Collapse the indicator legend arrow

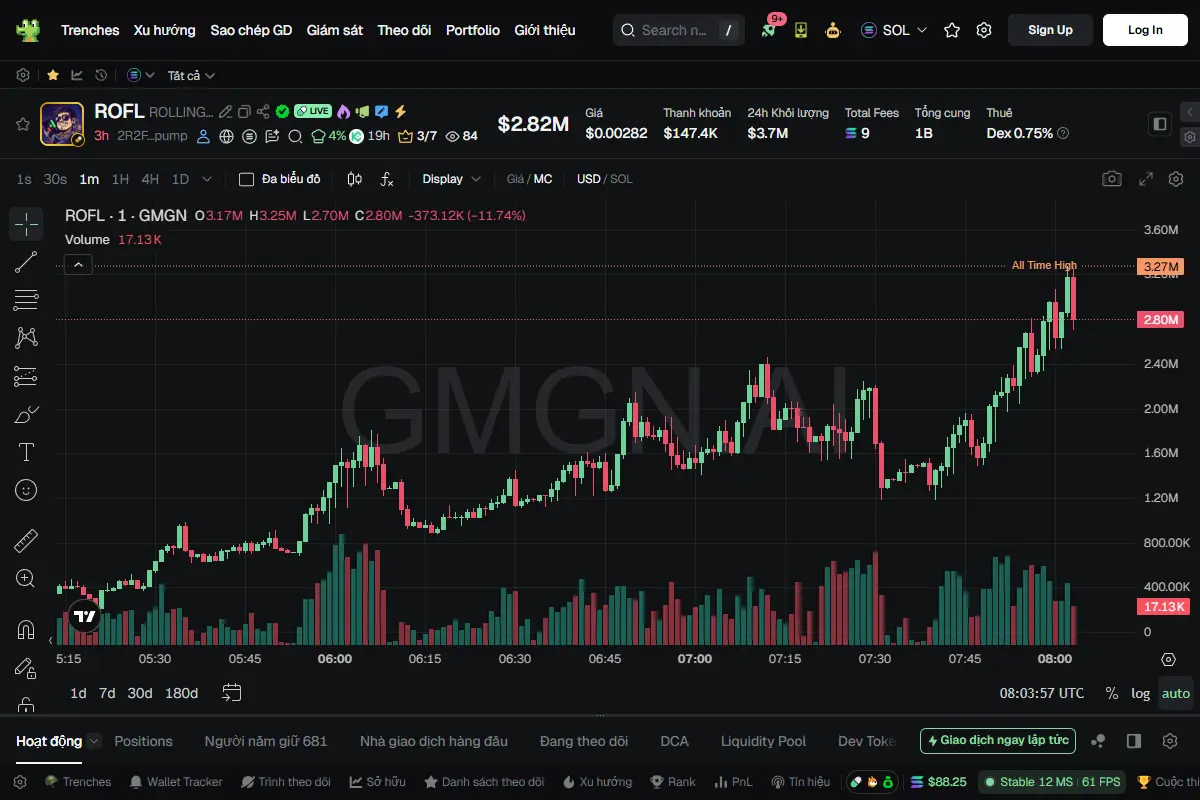point(78,264)
